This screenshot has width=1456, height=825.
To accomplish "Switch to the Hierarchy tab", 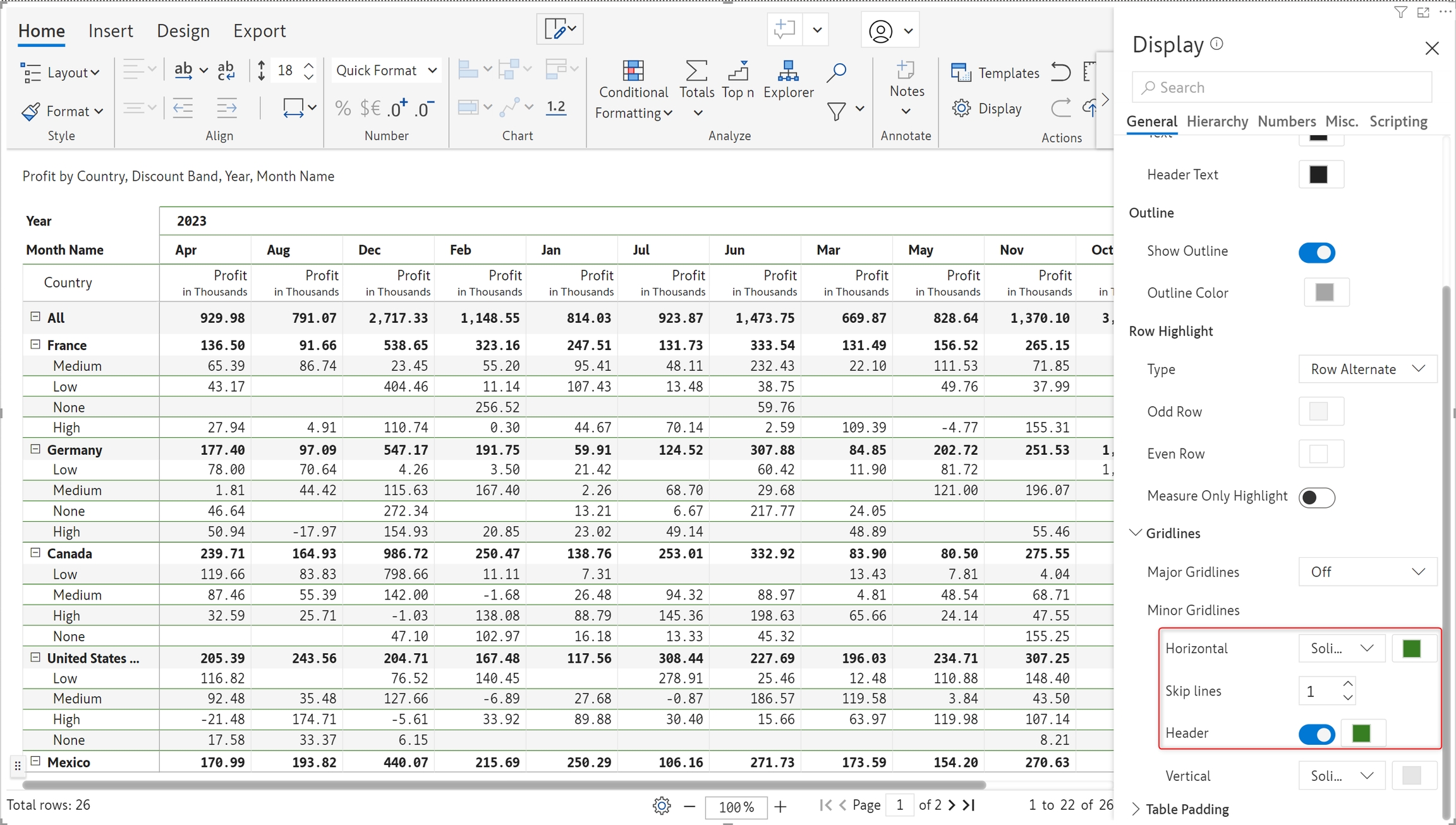I will click(1217, 121).
